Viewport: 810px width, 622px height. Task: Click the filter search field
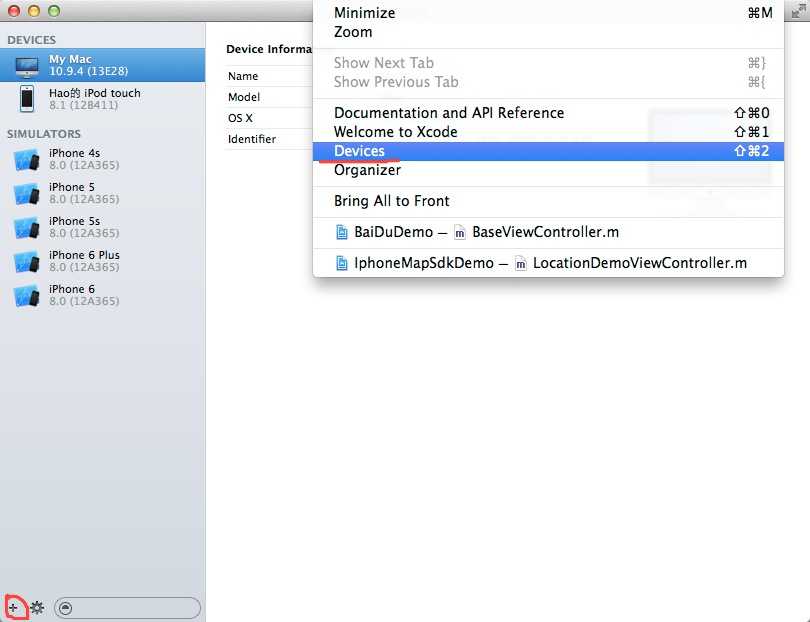tap(127, 608)
